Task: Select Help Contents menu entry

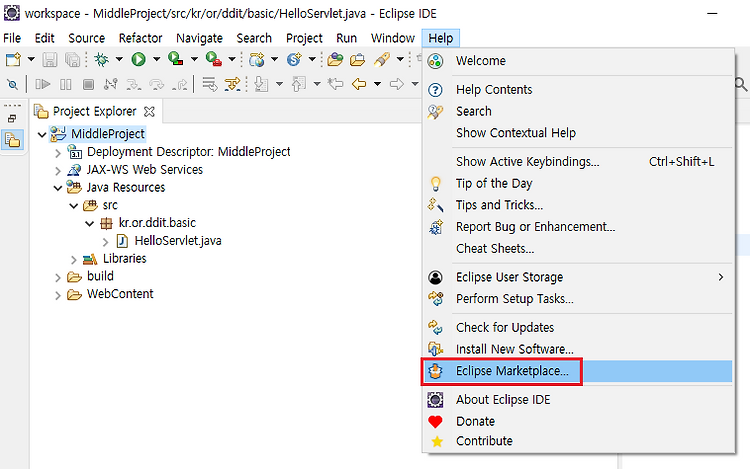Action: tap(579, 89)
